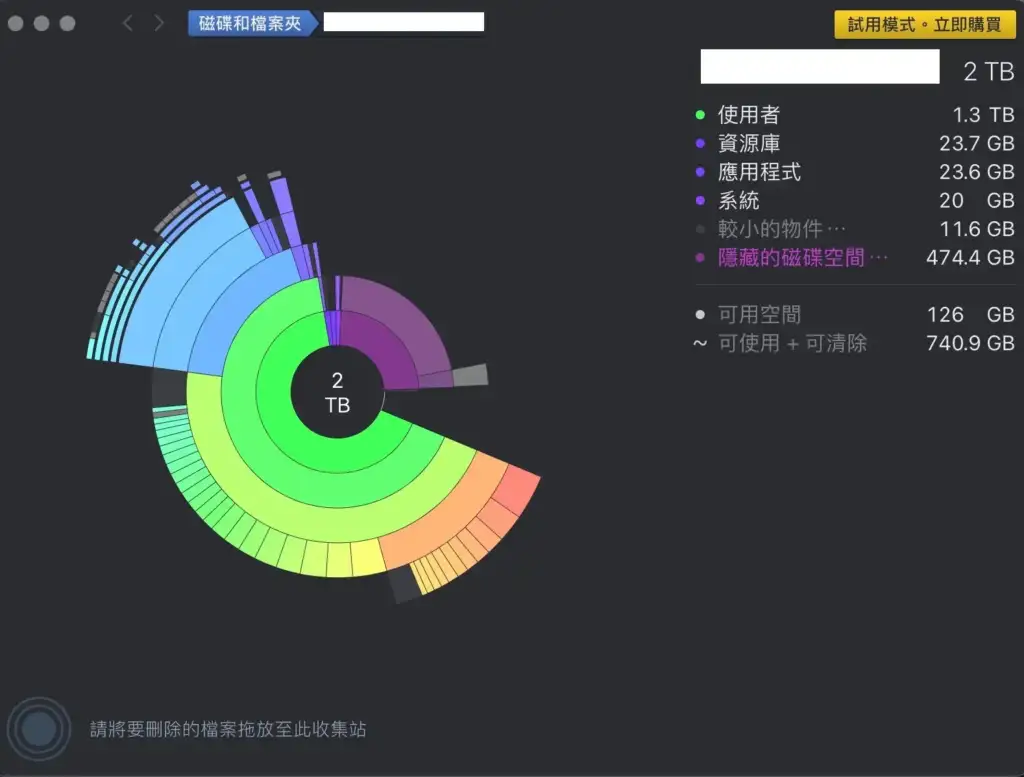Click the gray dot beside 較小的物件
The image size is (1024, 777).
[700, 230]
